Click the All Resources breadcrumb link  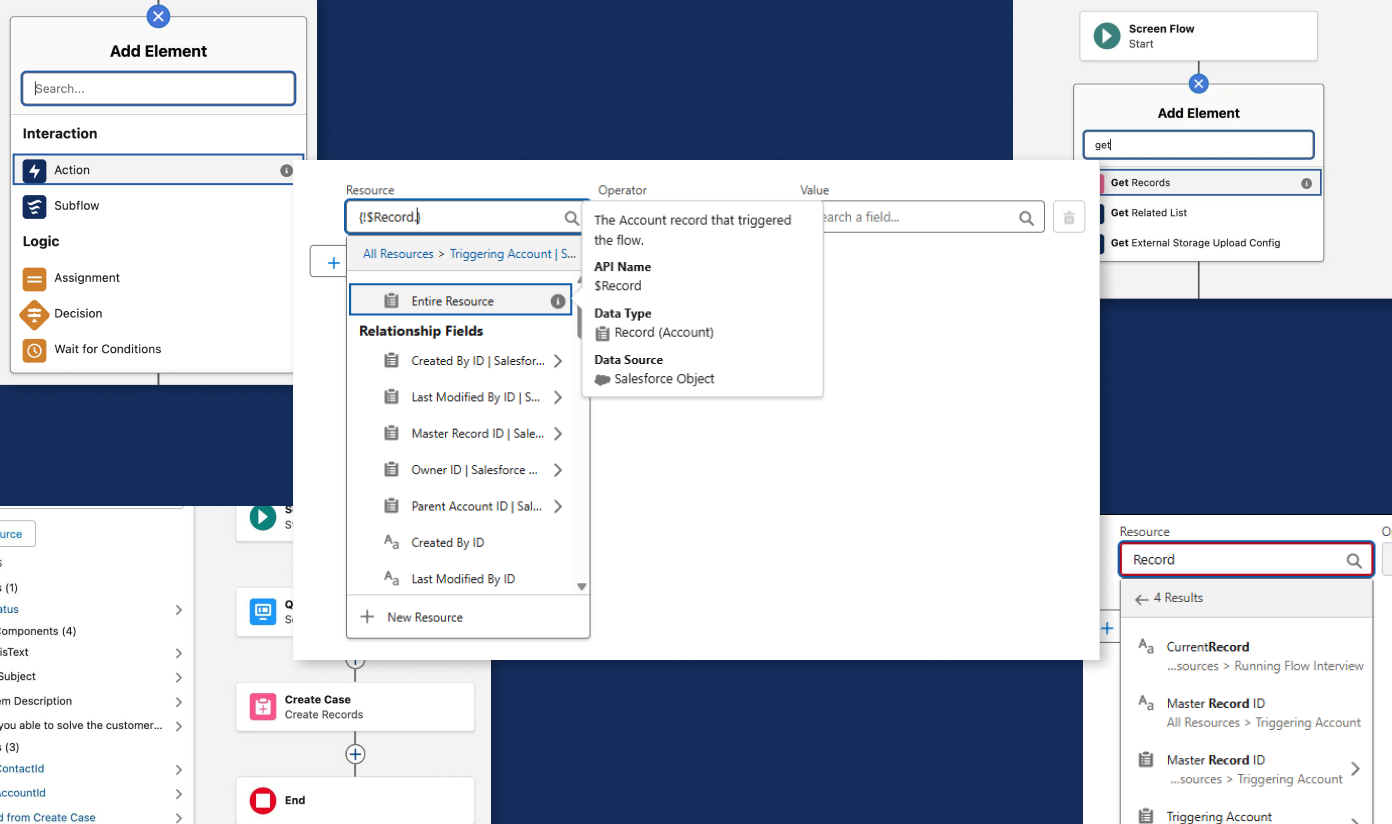[x=398, y=254]
